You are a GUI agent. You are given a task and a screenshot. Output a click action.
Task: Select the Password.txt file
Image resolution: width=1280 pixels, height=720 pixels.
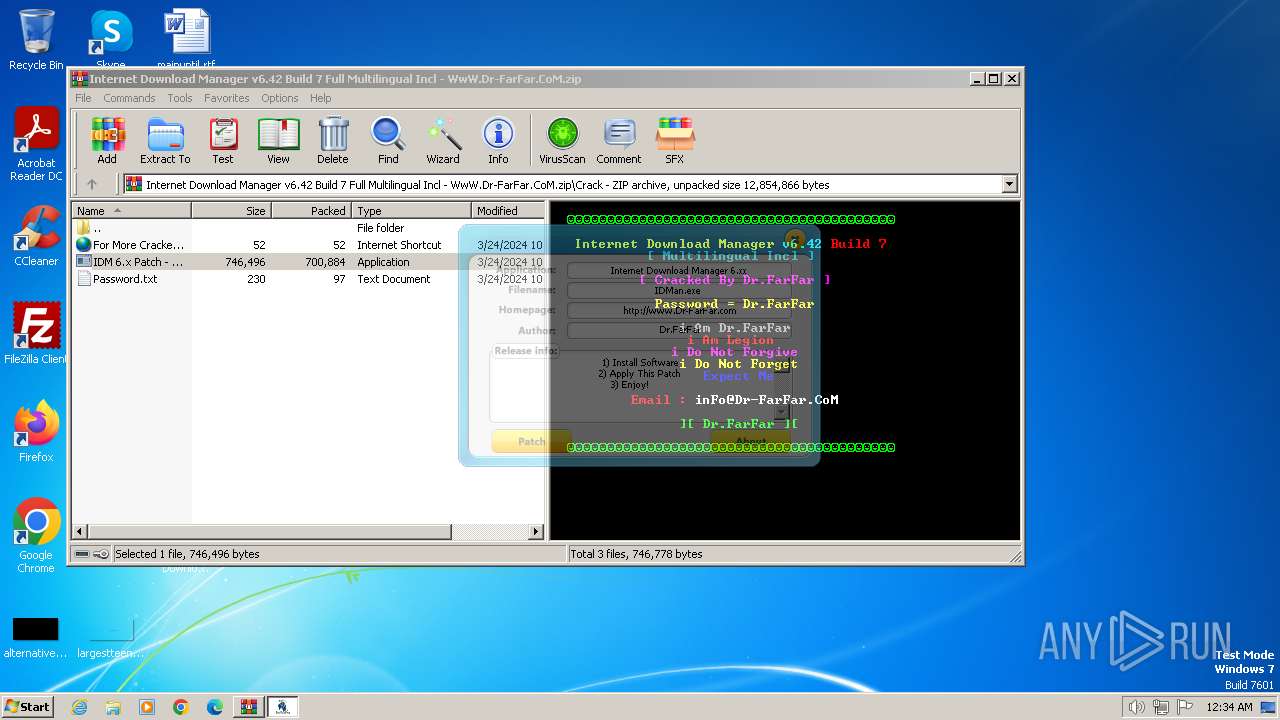point(308,279)
